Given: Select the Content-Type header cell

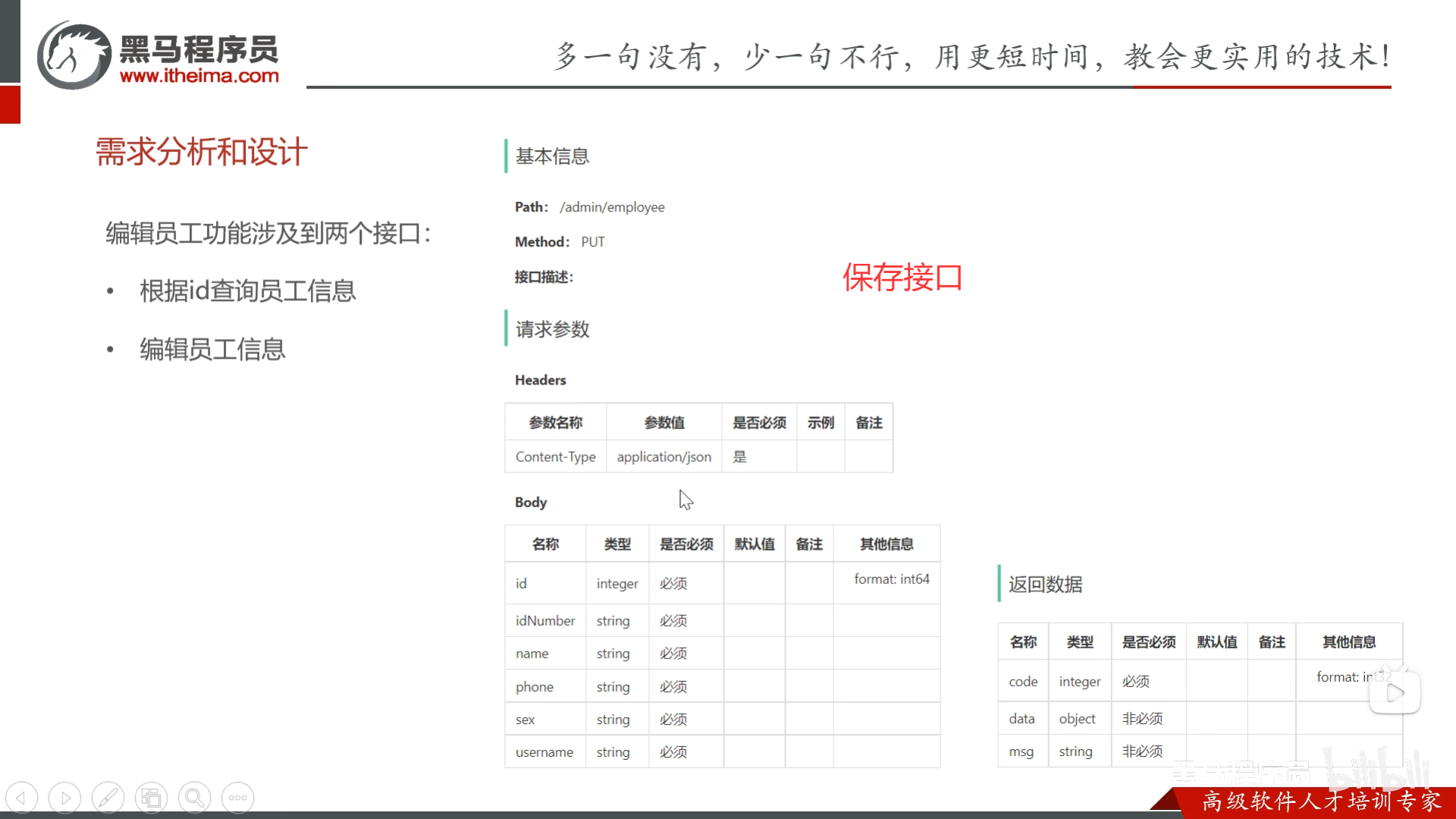Looking at the screenshot, I should (x=555, y=457).
